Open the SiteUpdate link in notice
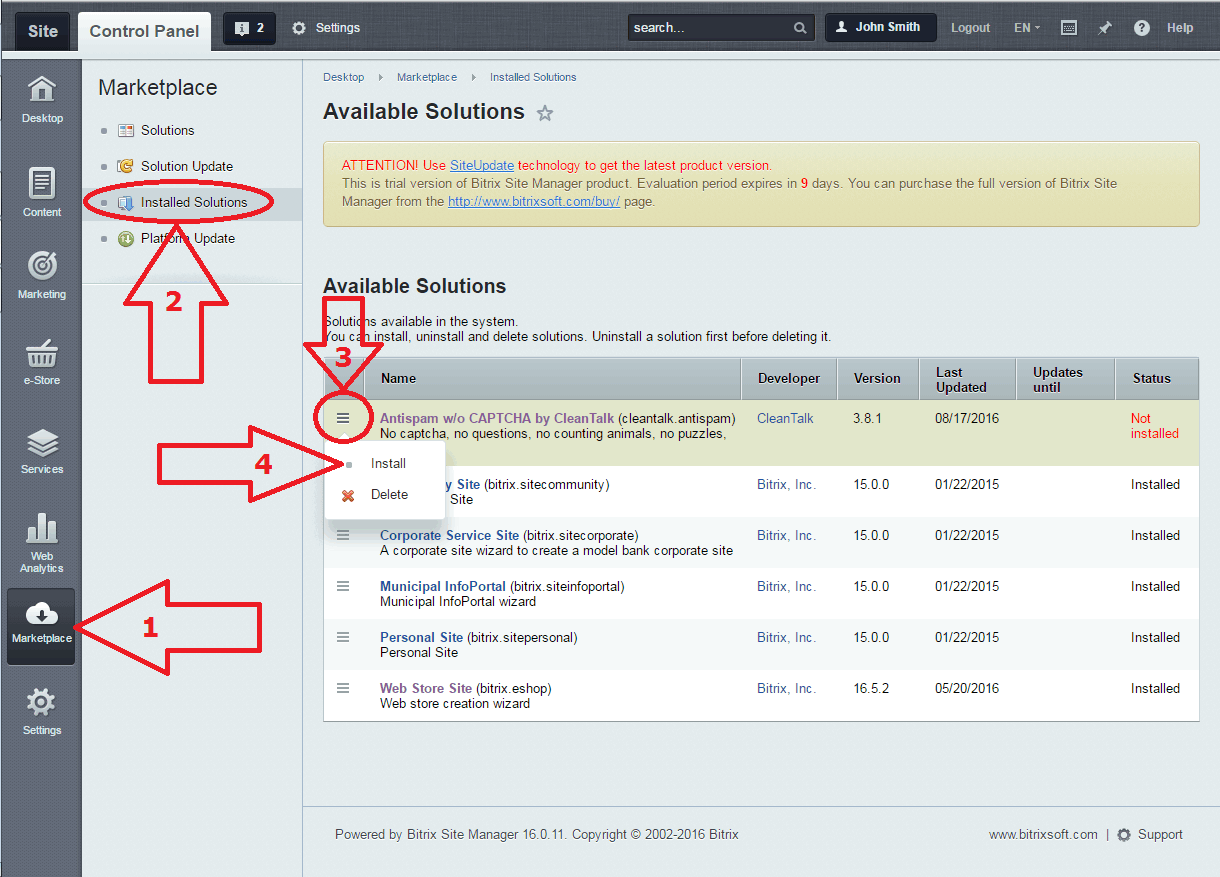Viewport: 1220px width, 877px height. (482, 165)
